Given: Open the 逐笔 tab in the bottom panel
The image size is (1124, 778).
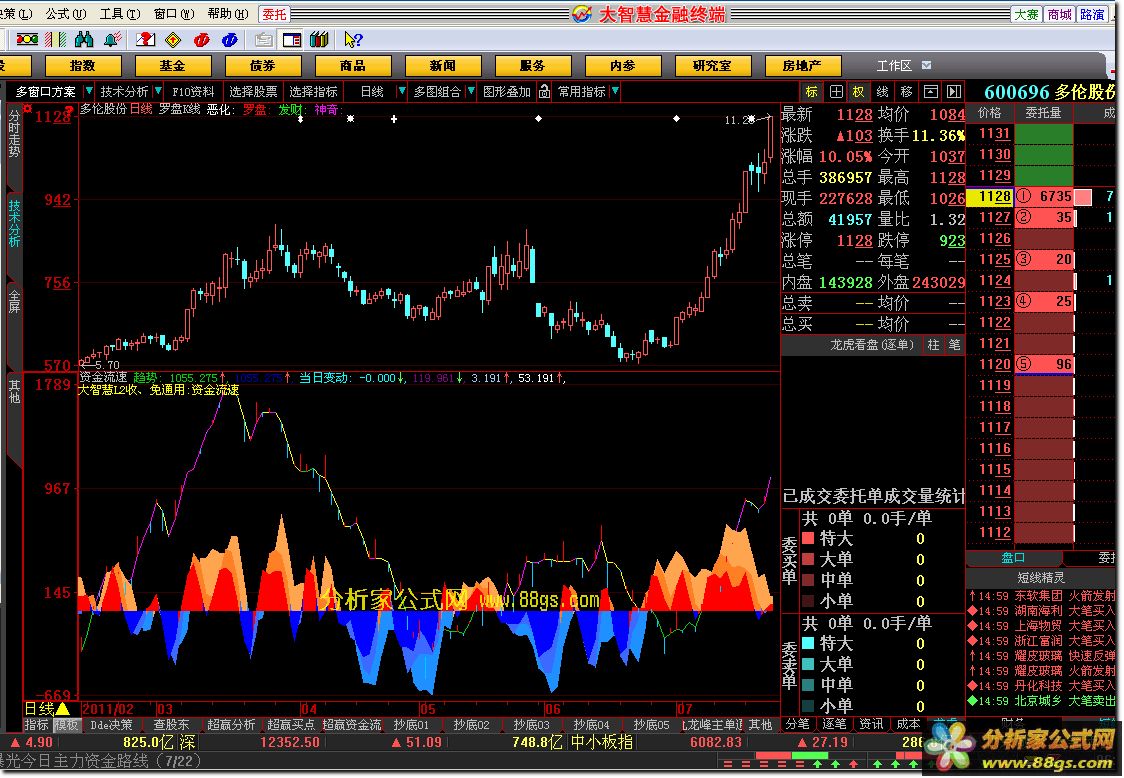Looking at the screenshot, I should (x=834, y=724).
